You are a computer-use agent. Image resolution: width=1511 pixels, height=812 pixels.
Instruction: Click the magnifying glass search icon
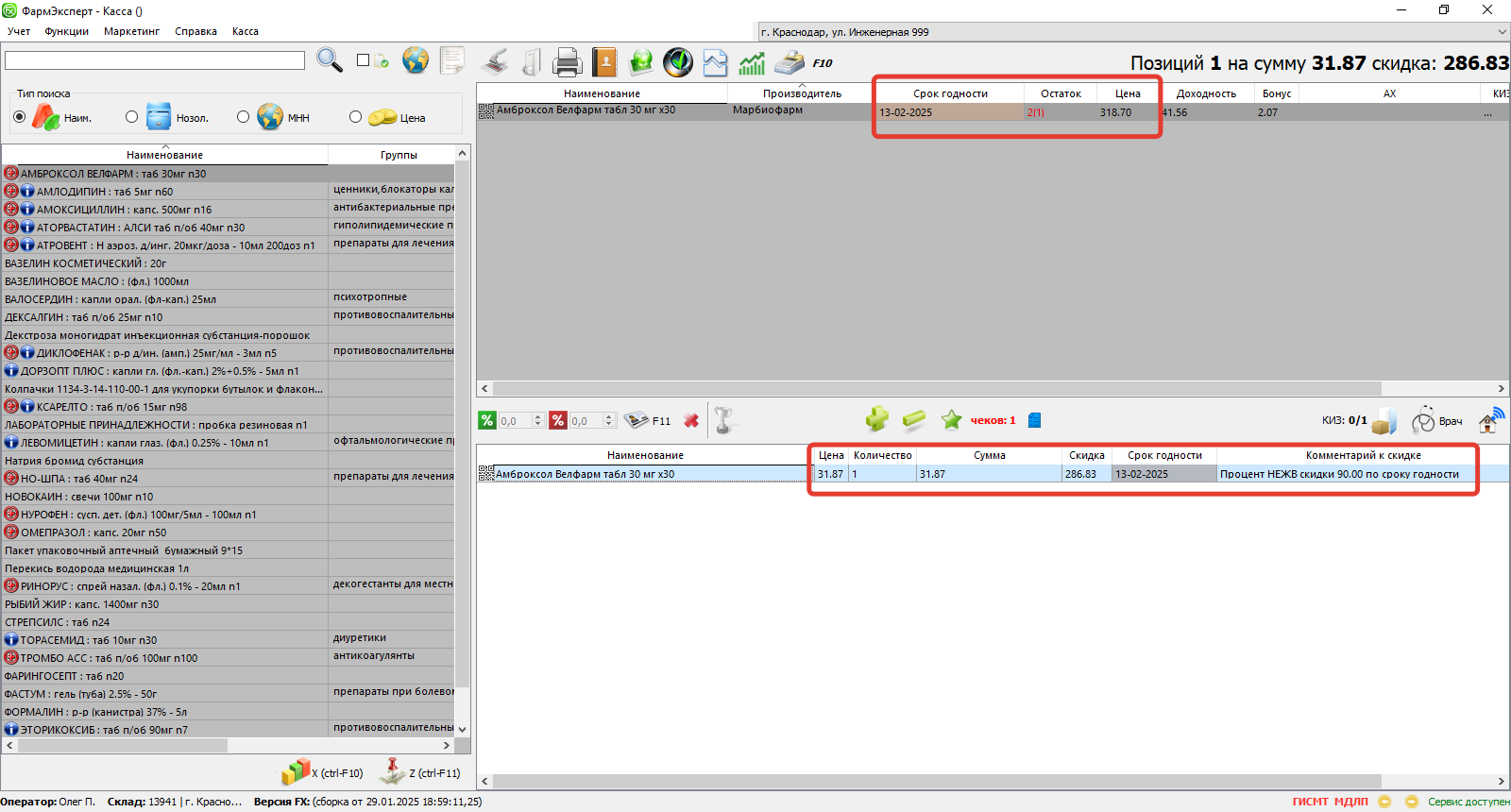click(330, 60)
